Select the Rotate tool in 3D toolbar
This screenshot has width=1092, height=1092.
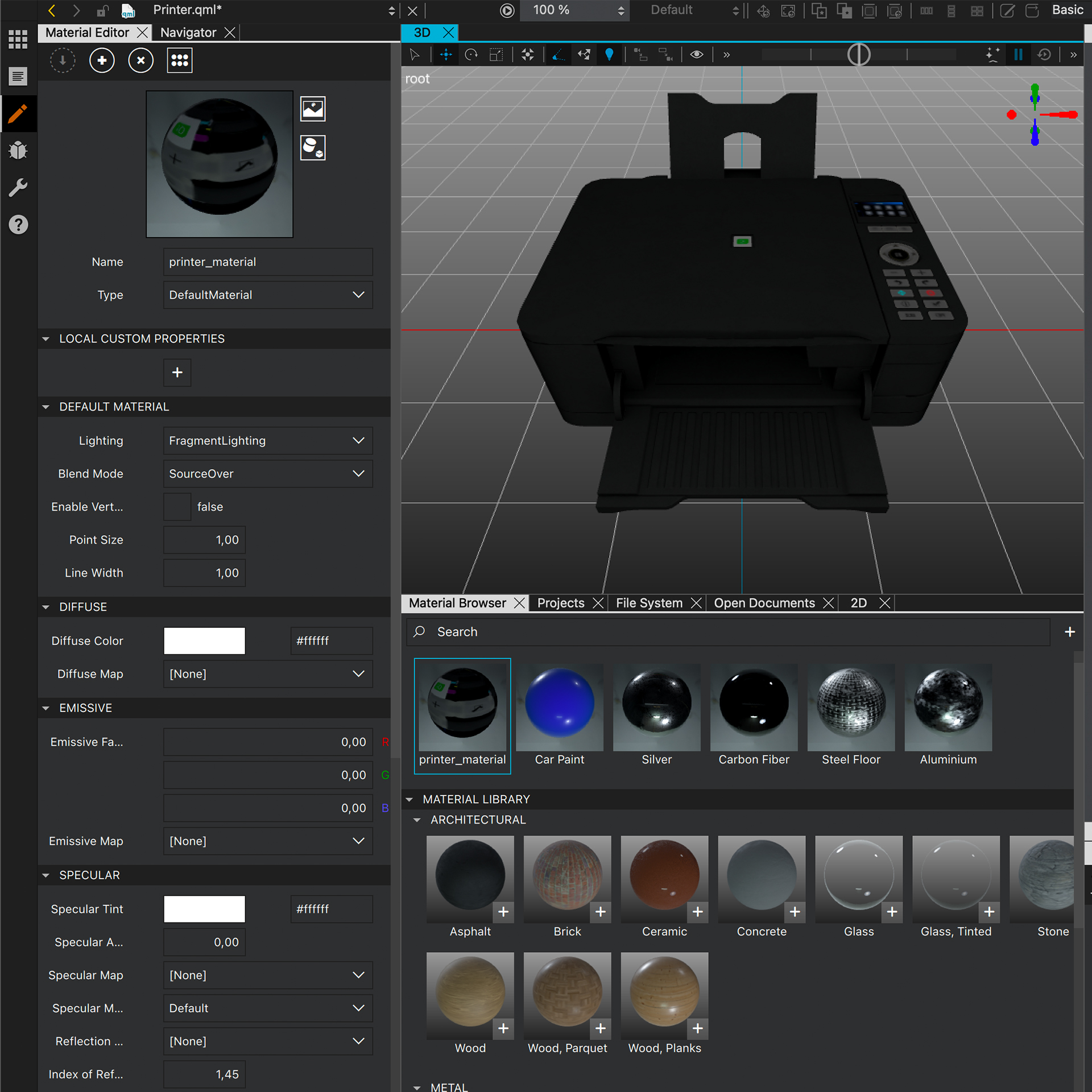[x=471, y=55]
